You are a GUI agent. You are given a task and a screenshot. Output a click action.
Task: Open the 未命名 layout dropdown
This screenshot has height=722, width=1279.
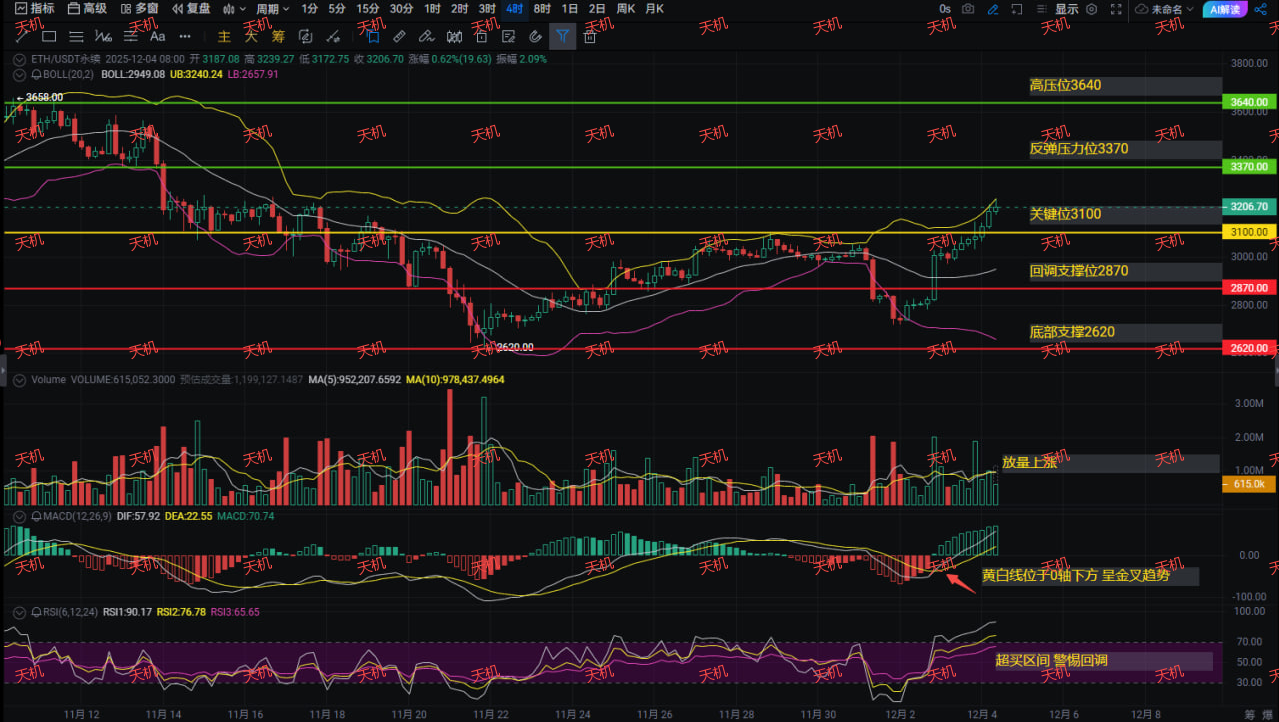[1165, 9]
